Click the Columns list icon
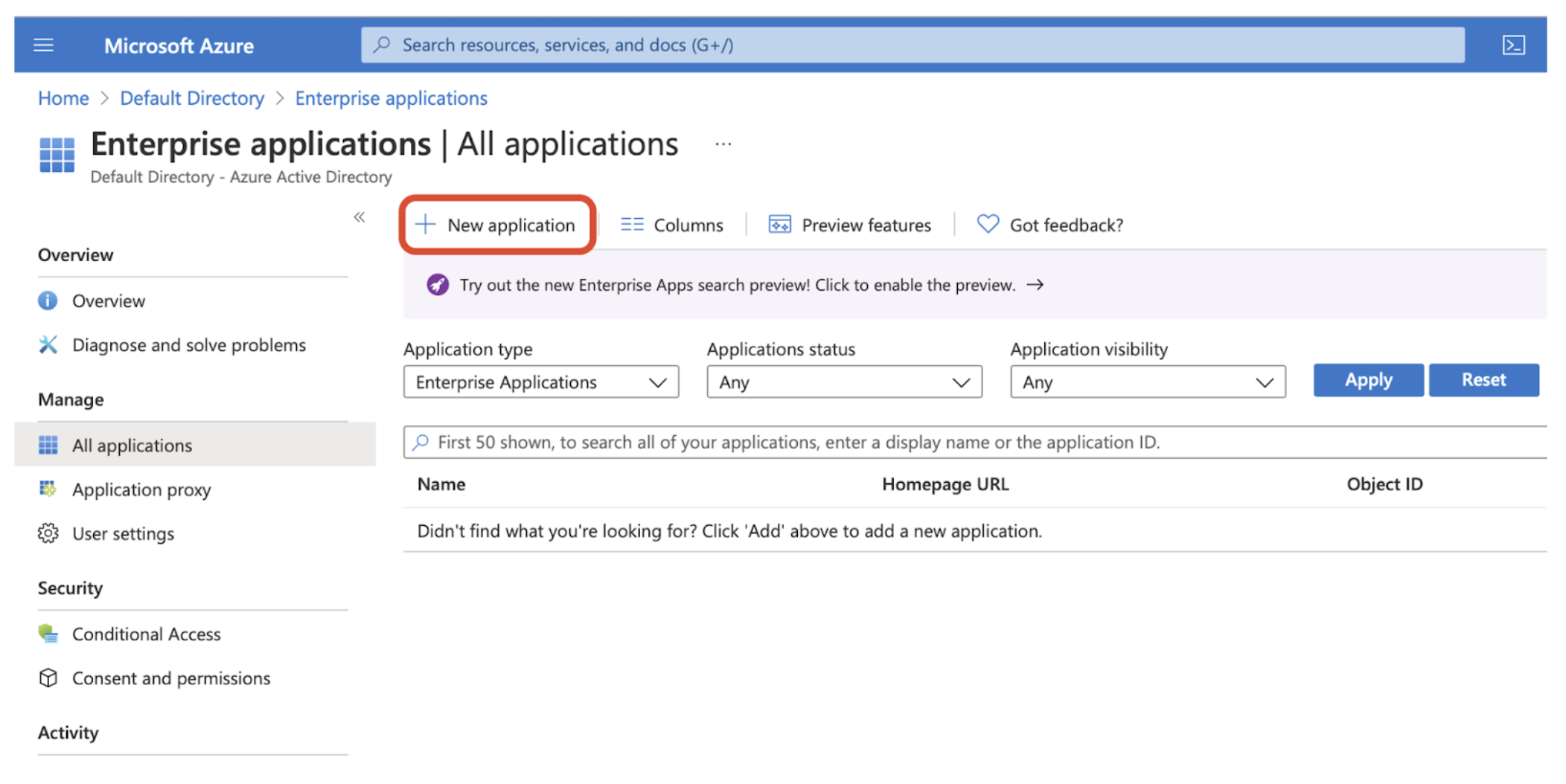Screen dimensions: 1566x784 click(x=632, y=224)
